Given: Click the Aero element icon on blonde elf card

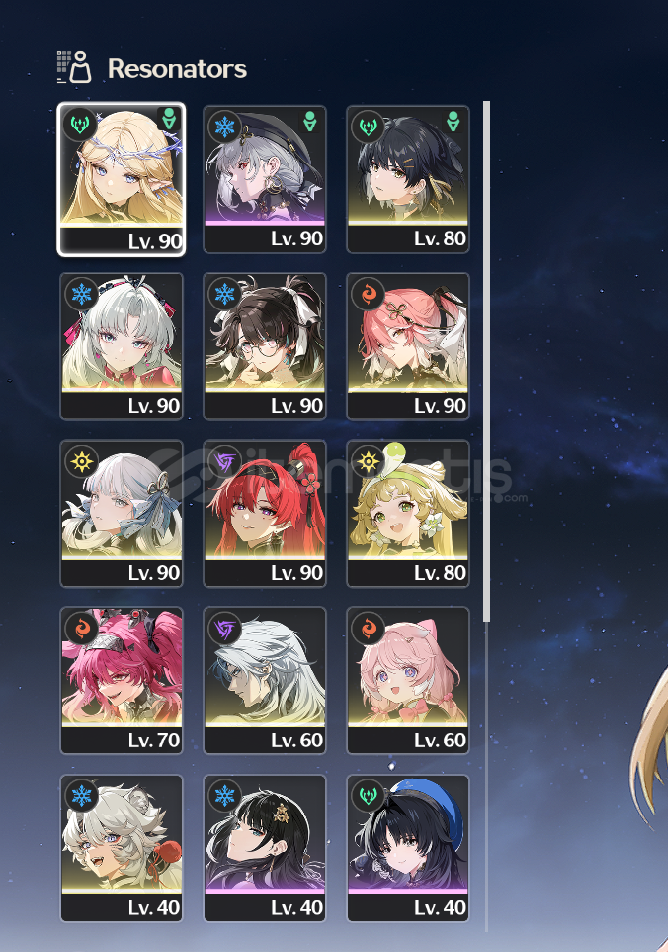Looking at the screenshot, I should 80,125.
